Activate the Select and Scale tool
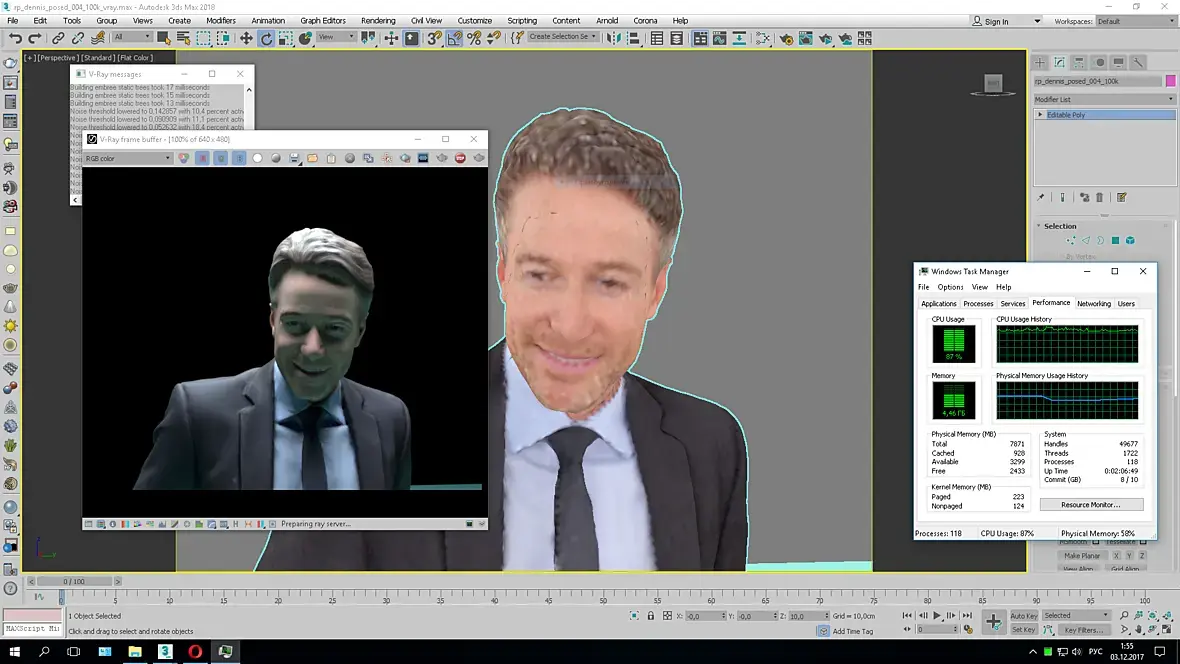 pos(286,38)
